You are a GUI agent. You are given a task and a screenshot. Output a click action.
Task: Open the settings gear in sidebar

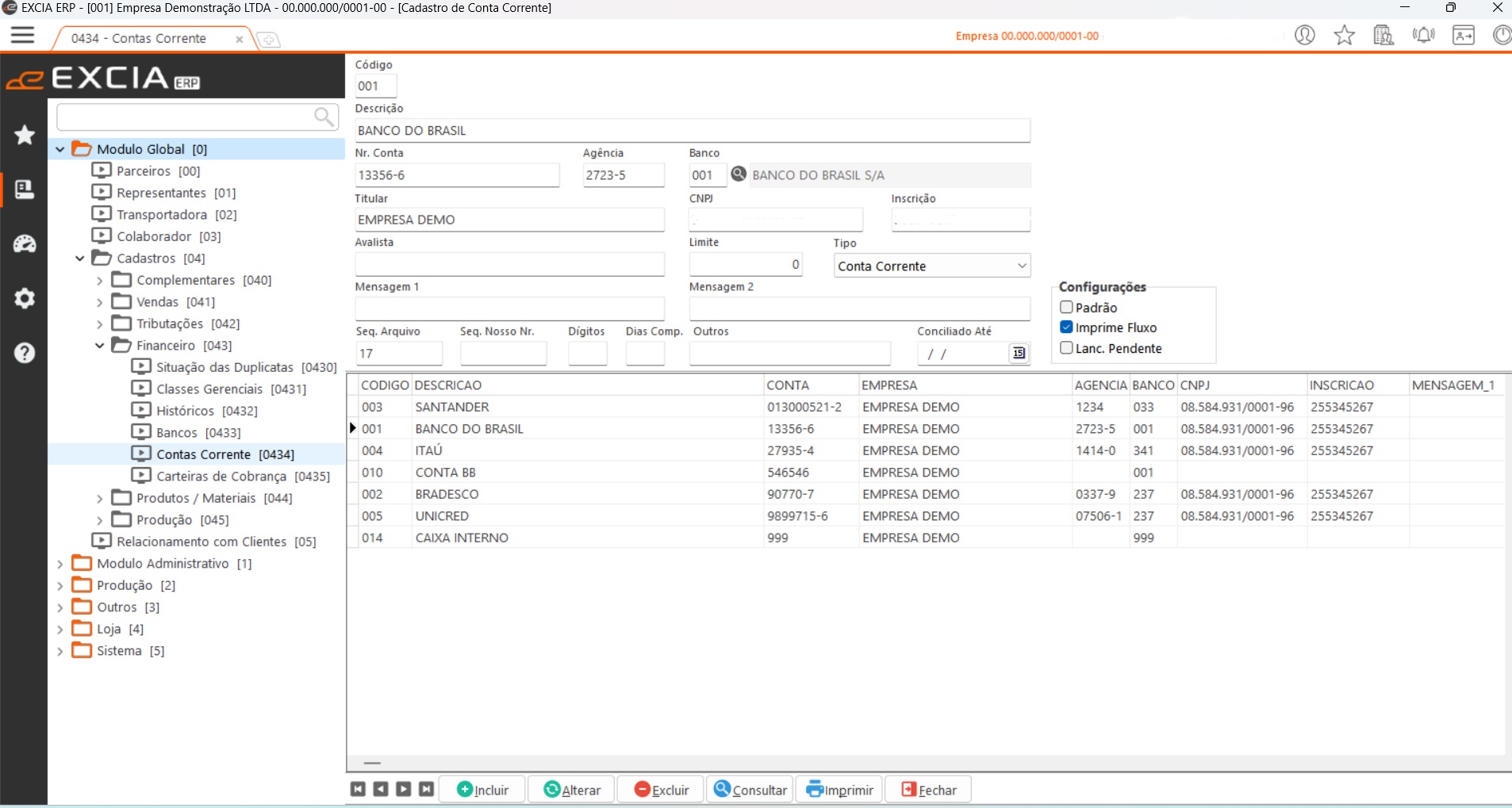point(25,299)
